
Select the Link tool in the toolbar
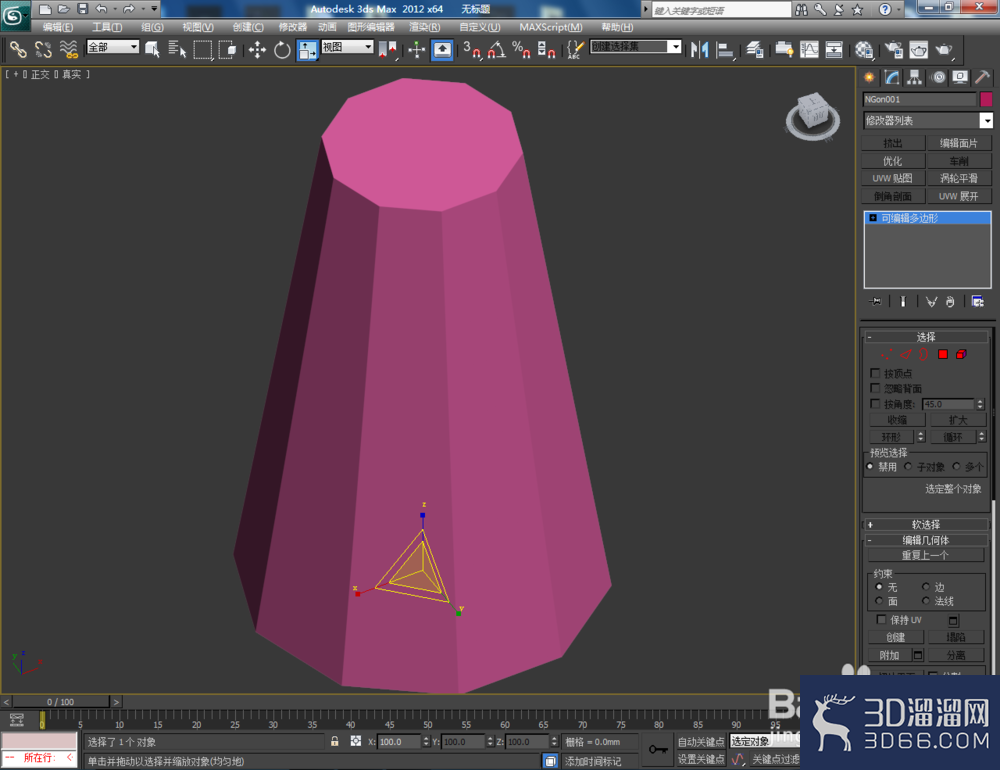18,49
